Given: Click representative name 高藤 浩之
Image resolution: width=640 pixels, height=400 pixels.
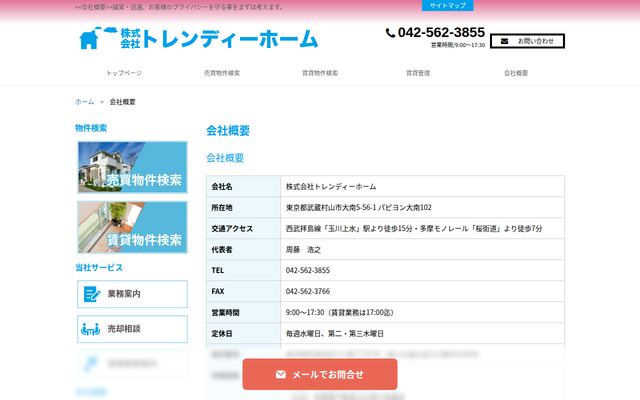Looking at the screenshot, I should click(303, 249).
